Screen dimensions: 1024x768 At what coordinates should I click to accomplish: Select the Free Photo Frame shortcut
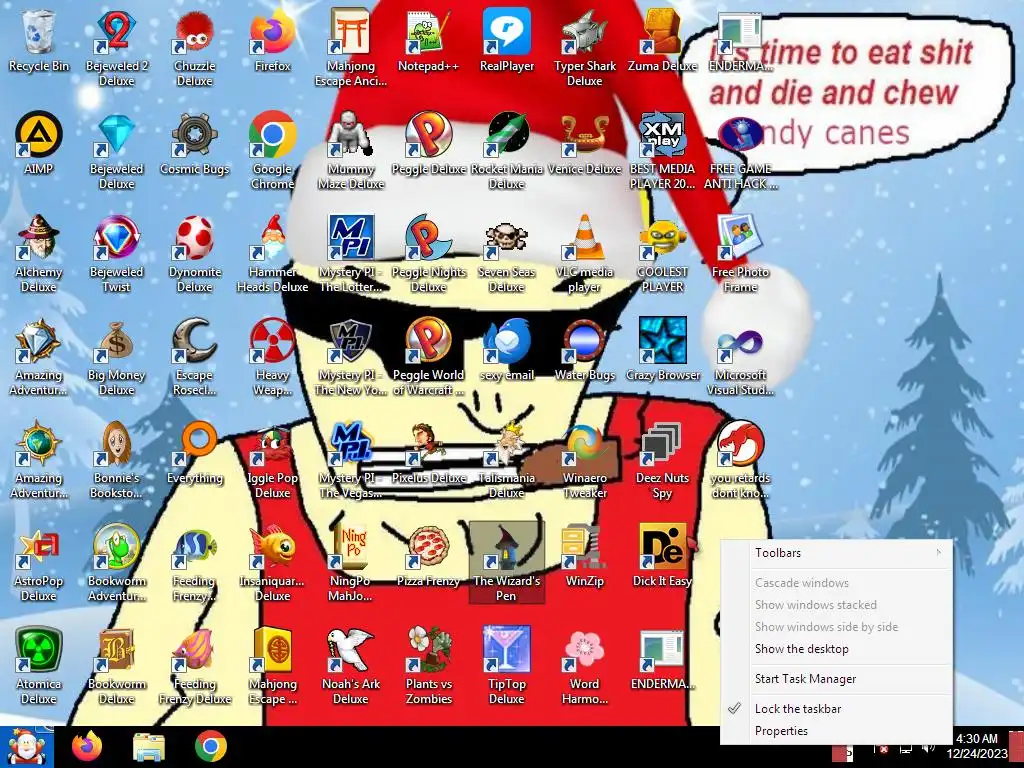point(740,253)
